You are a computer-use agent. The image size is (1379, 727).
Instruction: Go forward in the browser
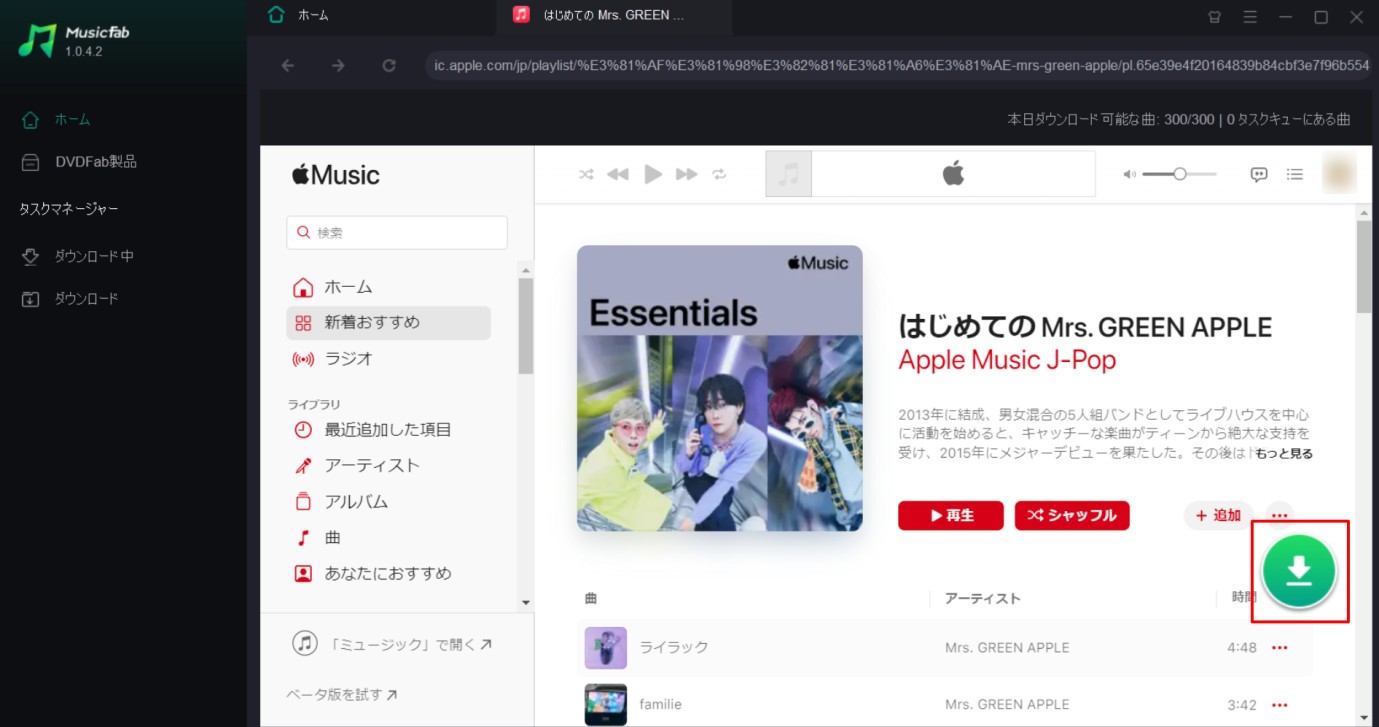(x=338, y=66)
